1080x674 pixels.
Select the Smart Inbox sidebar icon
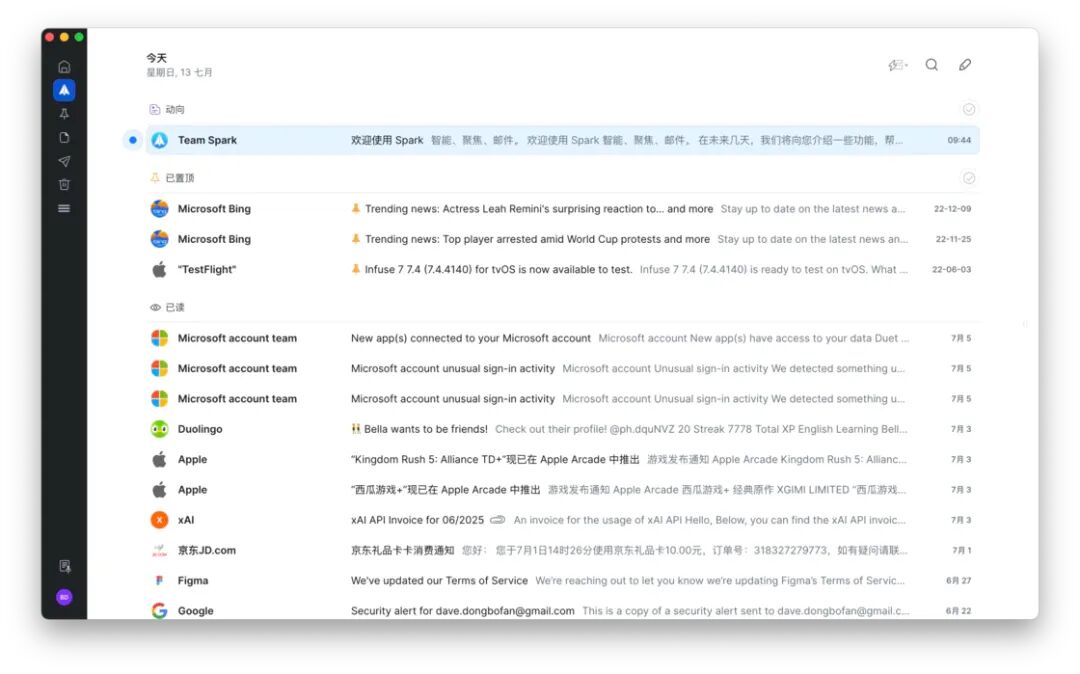click(x=64, y=90)
